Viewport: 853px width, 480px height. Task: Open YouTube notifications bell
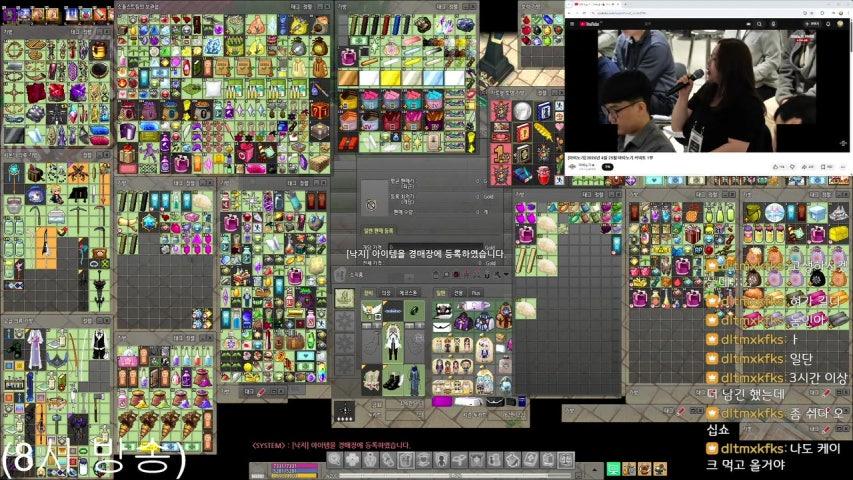tap(828, 24)
